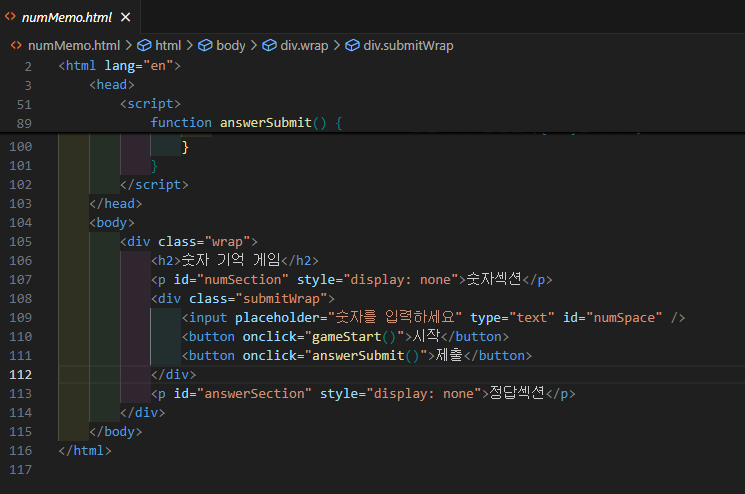Open the div.wrap breadcrumb segment
The width and height of the screenshot is (745, 494).
(304, 45)
